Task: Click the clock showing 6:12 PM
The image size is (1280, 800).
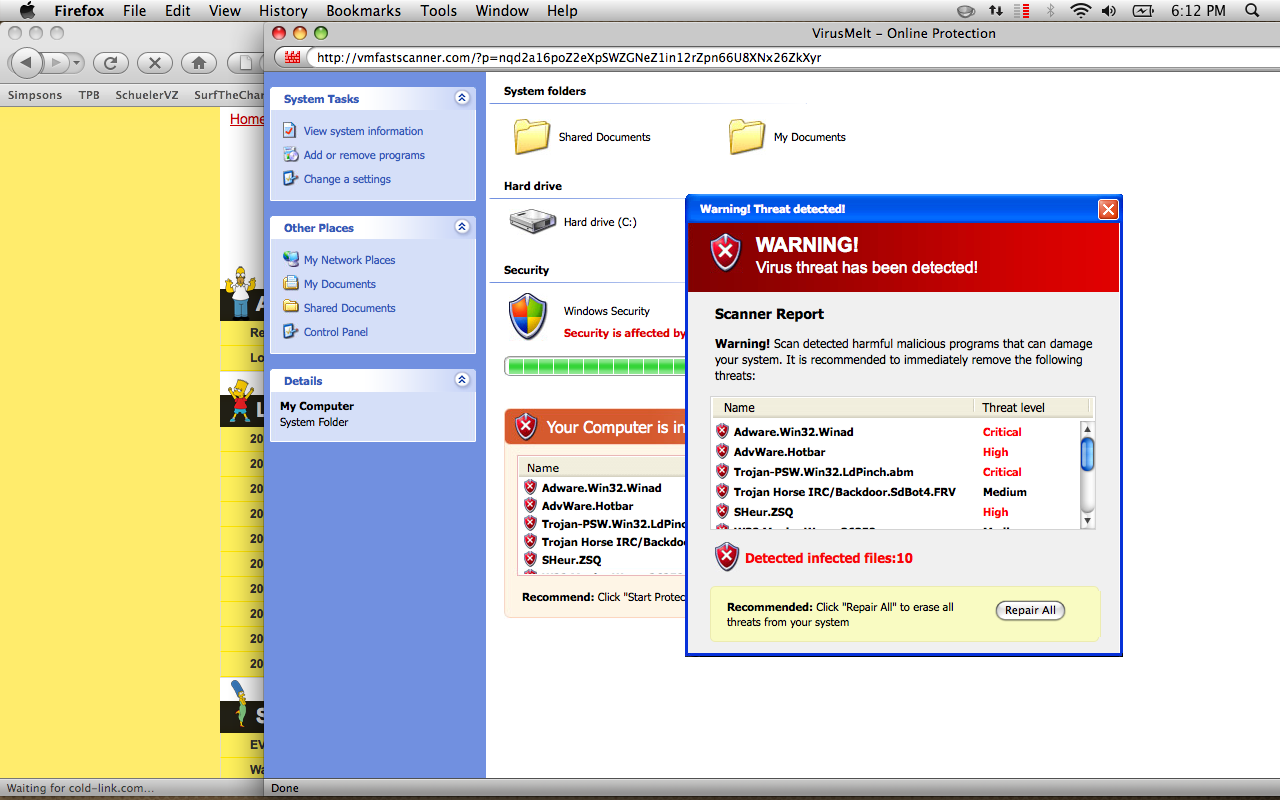Action: click(1198, 11)
